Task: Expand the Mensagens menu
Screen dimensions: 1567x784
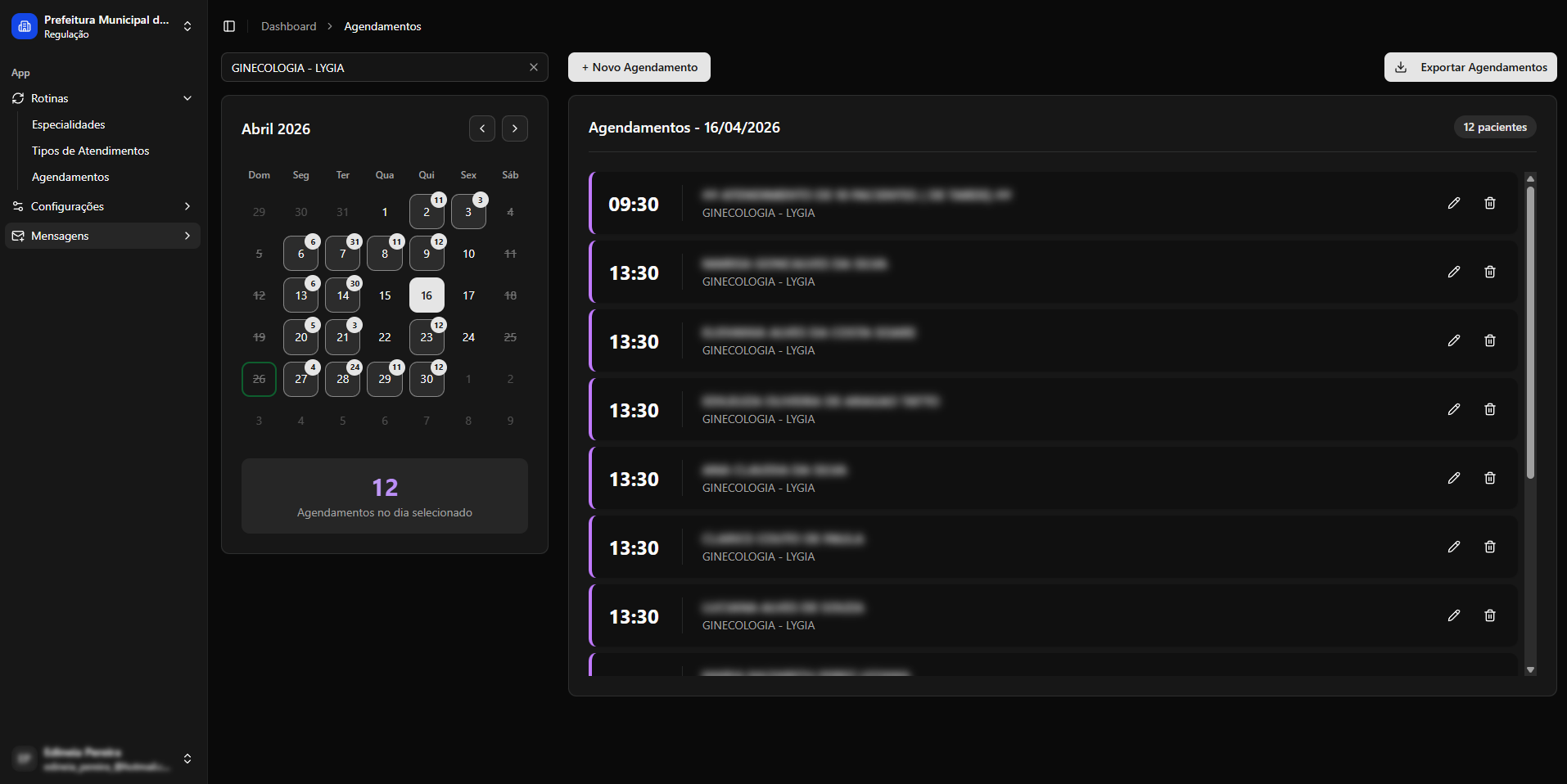Action: [x=102, y=236]
